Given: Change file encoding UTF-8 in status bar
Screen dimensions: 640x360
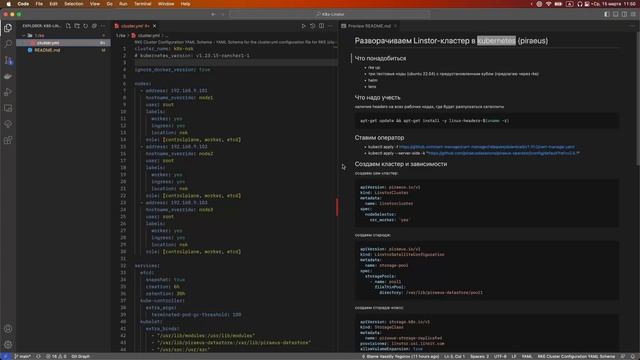Looking at the screenshot, I should 500,357.
